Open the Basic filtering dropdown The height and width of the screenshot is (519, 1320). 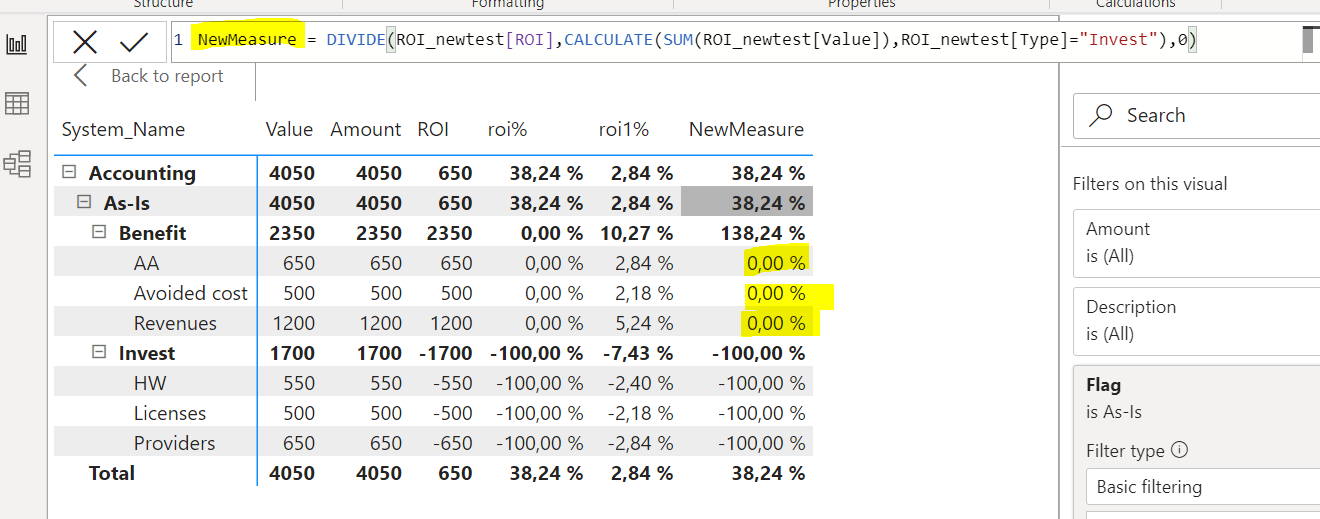tap(1202, 487)
